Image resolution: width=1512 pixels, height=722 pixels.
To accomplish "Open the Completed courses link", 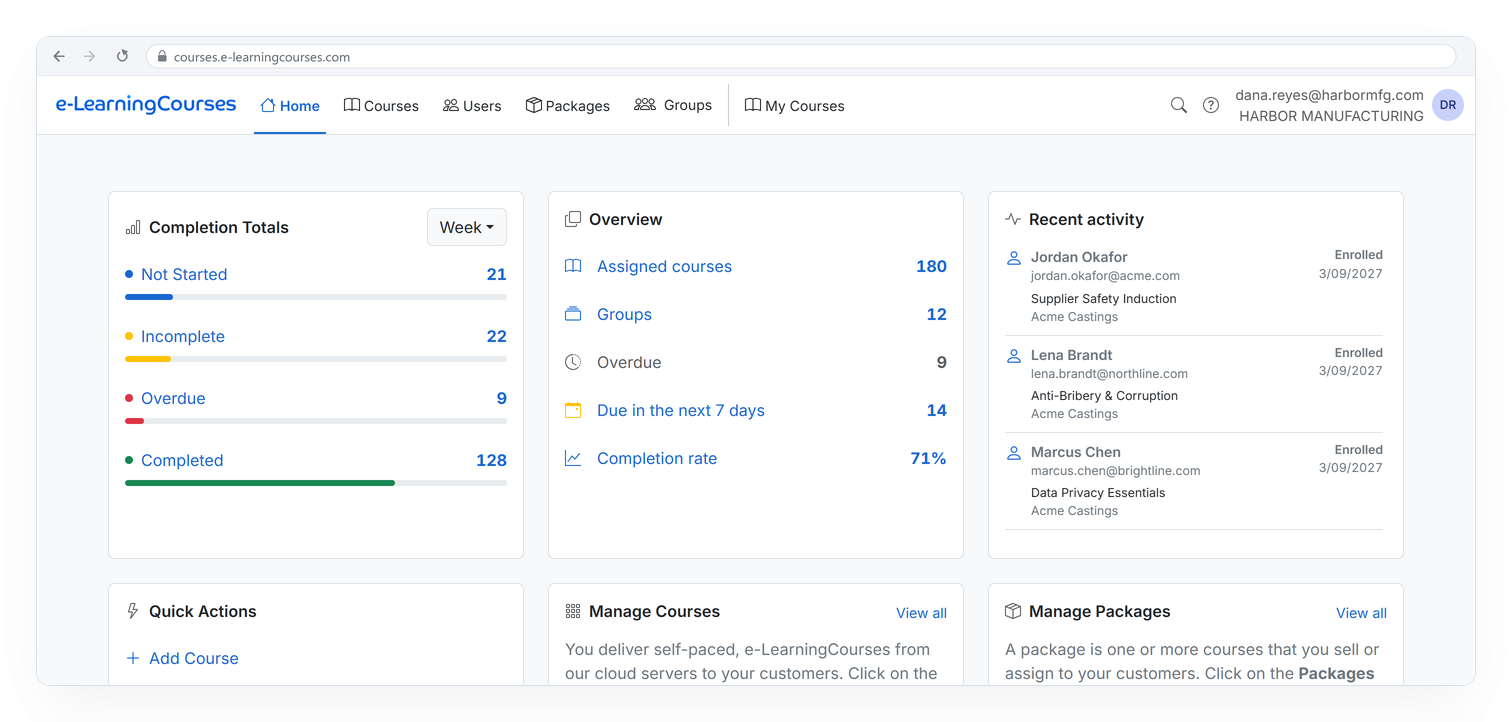I will coord(182,460).
